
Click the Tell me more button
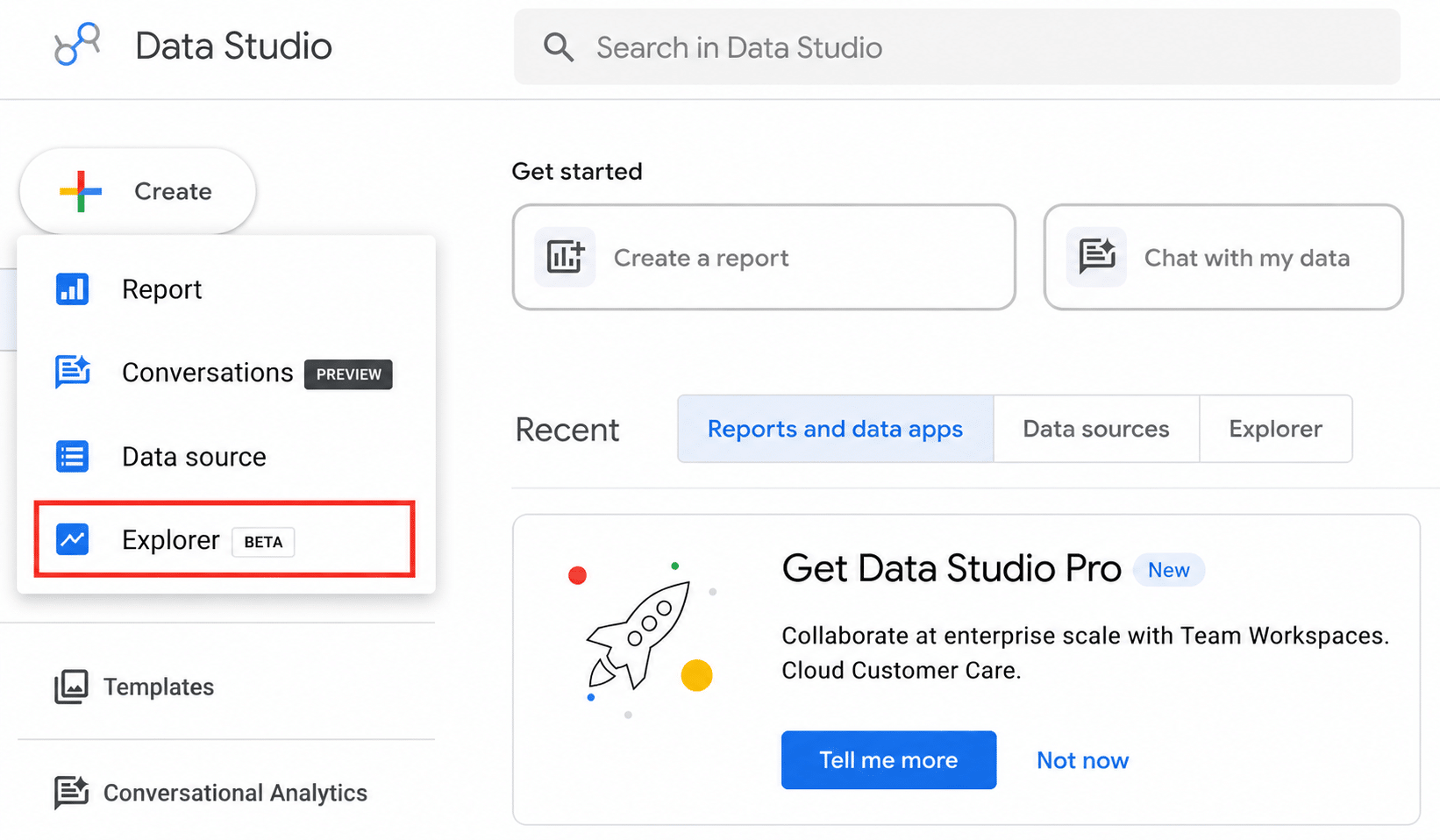(888, 760)
